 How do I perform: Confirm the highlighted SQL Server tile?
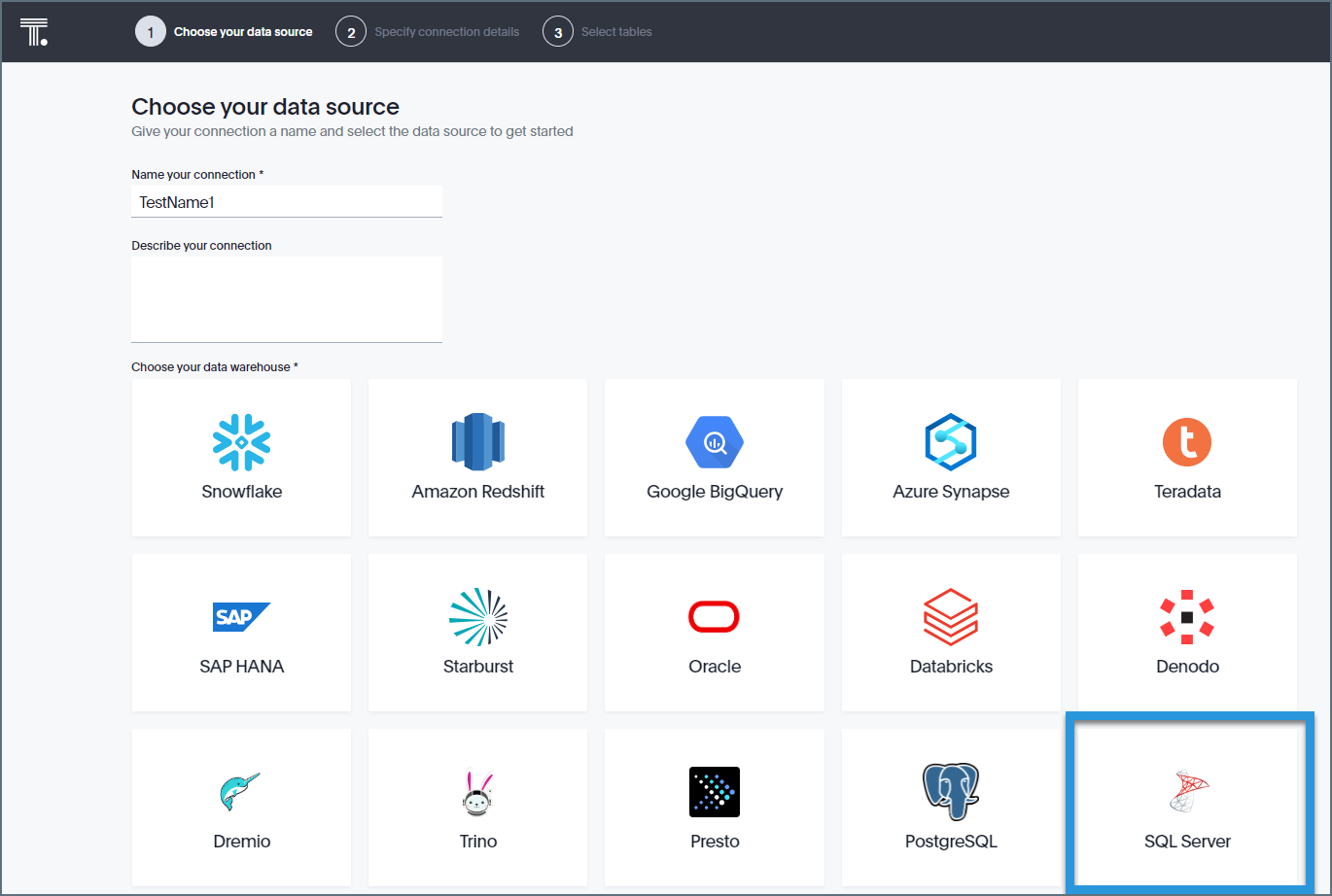(x=1187, y=807)
